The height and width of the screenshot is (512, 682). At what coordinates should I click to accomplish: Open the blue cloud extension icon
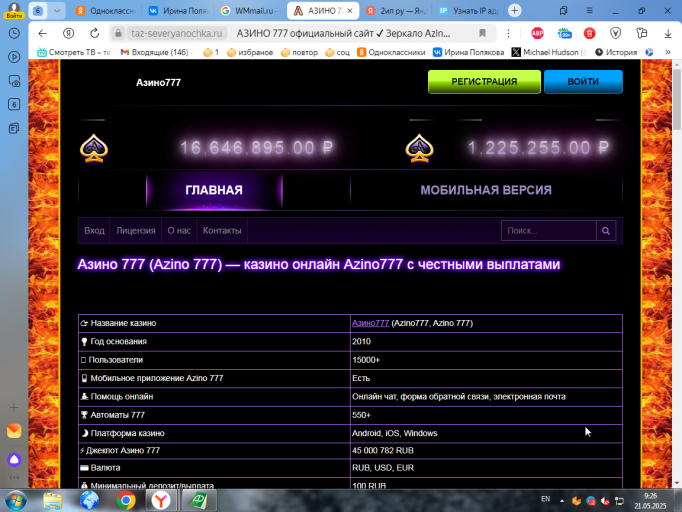coord(564,33)
